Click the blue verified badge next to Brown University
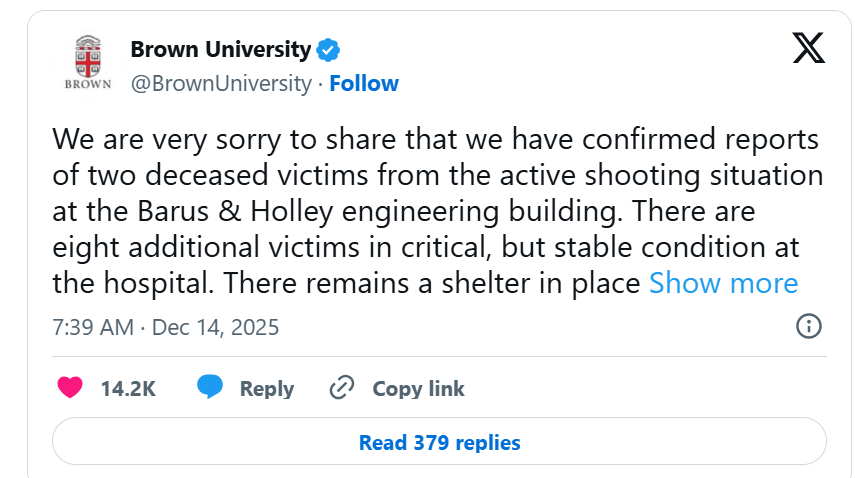The width and height of the screenshot is (855, 478). 329,49
